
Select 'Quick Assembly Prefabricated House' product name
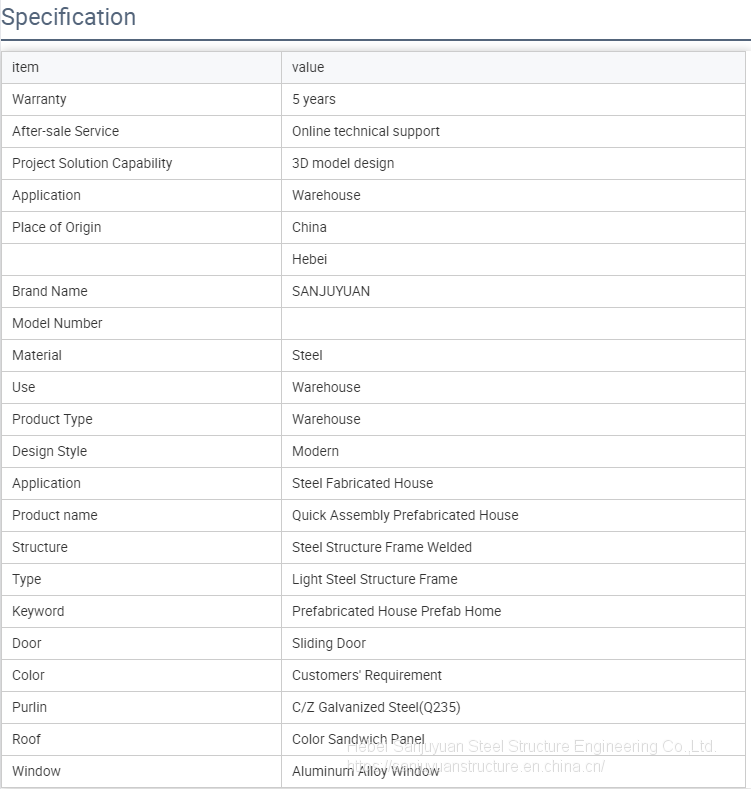pos(405,515)
